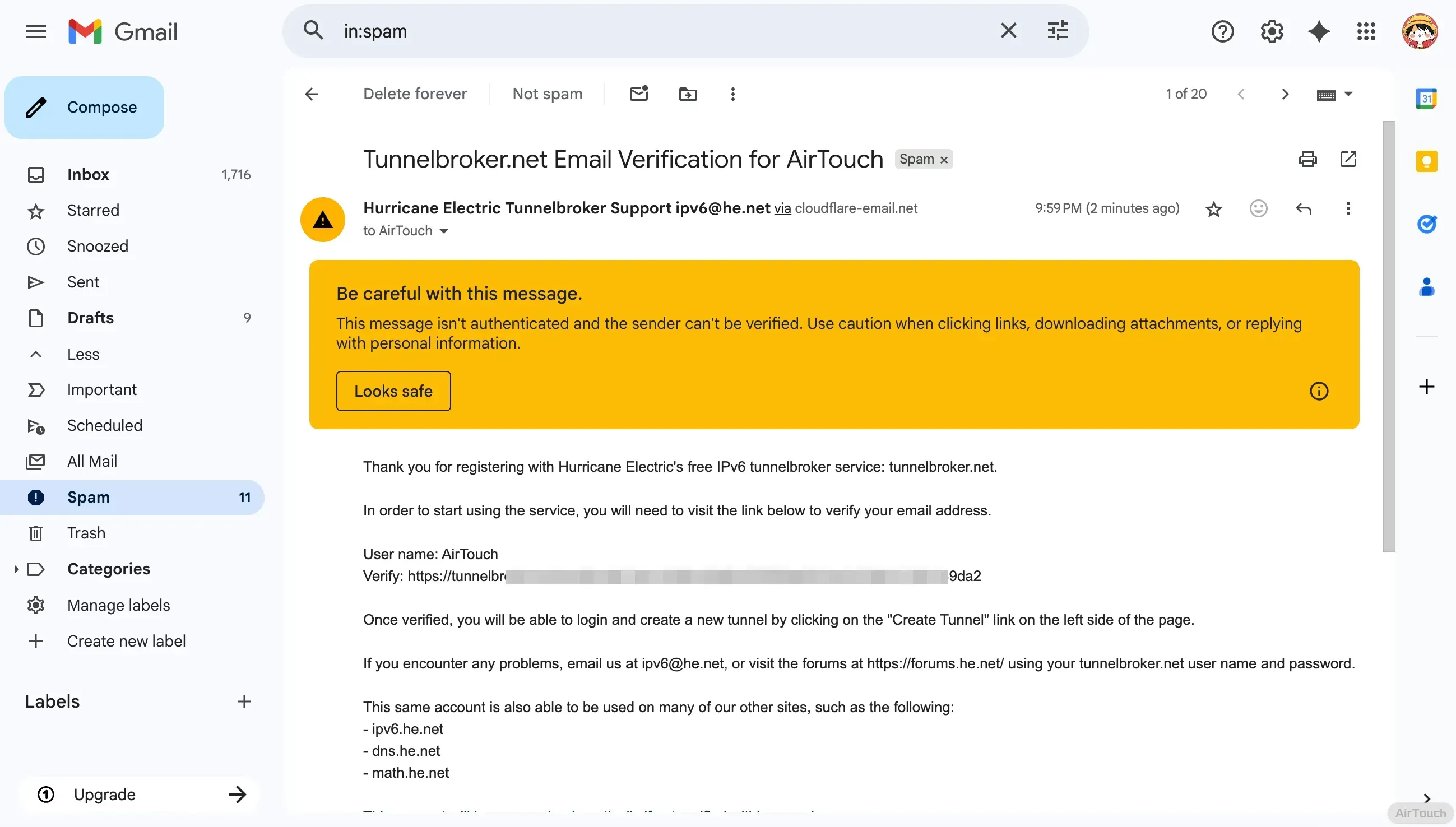
Task: Open the Google apps grid
Action: [1366, 31]
